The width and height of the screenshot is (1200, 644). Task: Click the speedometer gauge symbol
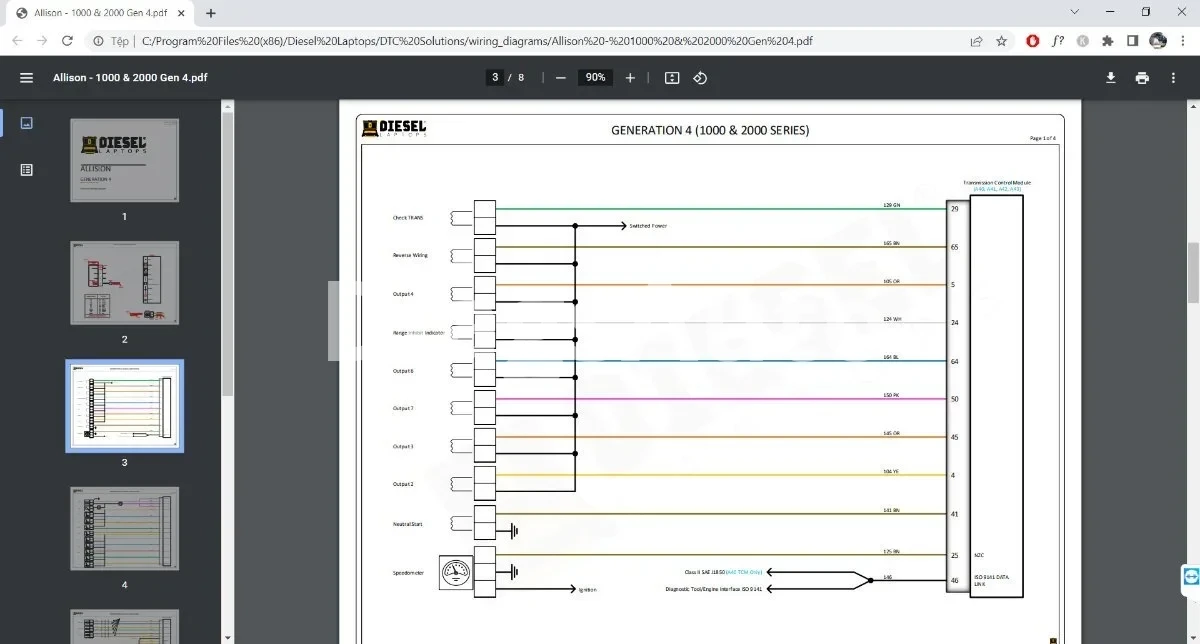[456, 572]
